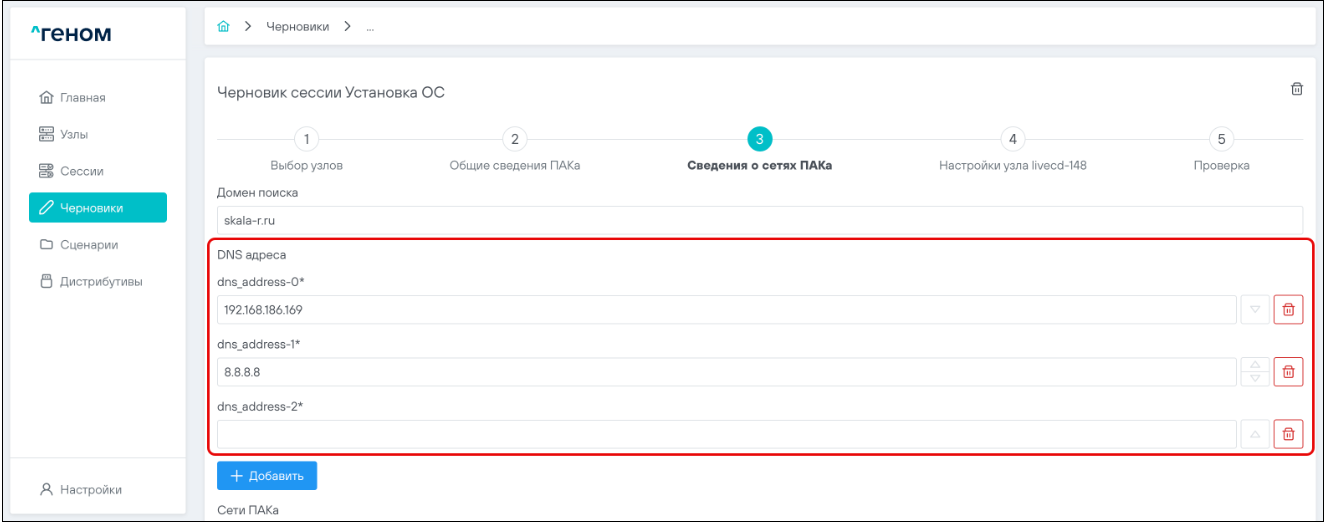Click the Добавить button
The height and width of the screenshot is (523, 1324).
(267, 476)
